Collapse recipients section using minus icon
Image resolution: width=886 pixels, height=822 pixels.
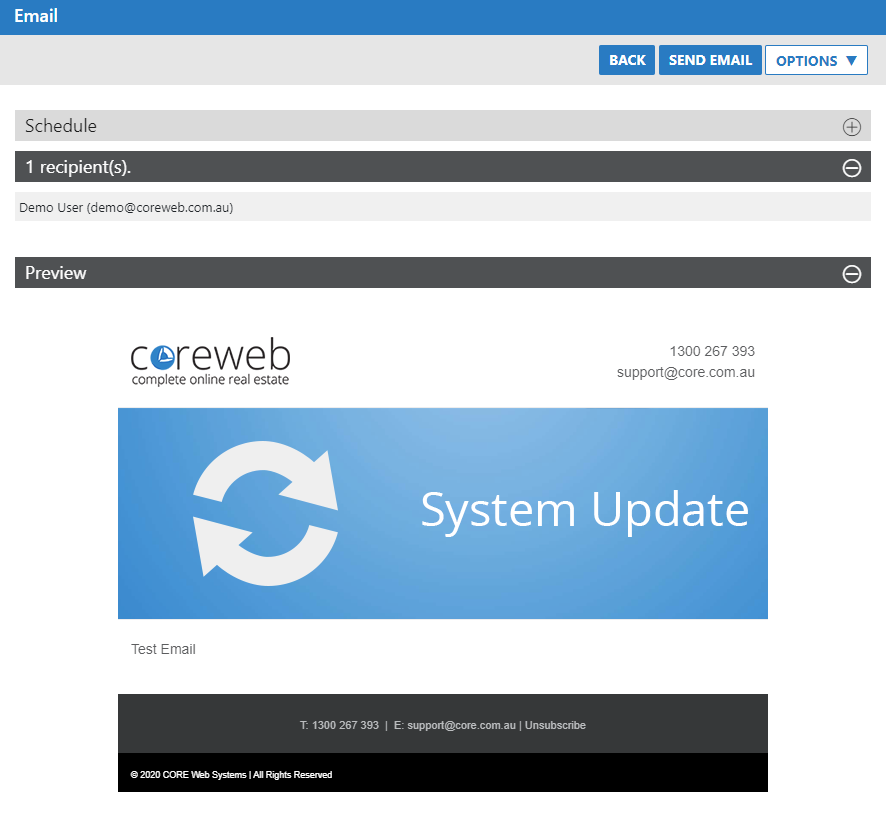pyautogui.click(x=851, y=168)
